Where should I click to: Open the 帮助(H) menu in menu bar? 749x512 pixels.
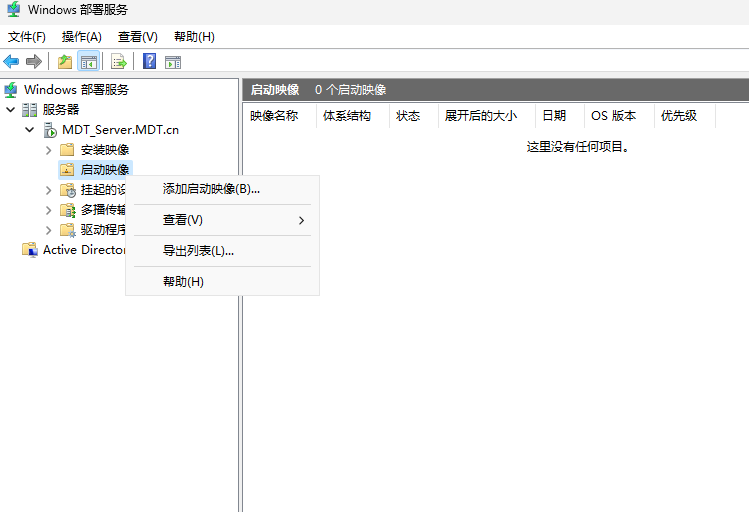tap(194, 37)
